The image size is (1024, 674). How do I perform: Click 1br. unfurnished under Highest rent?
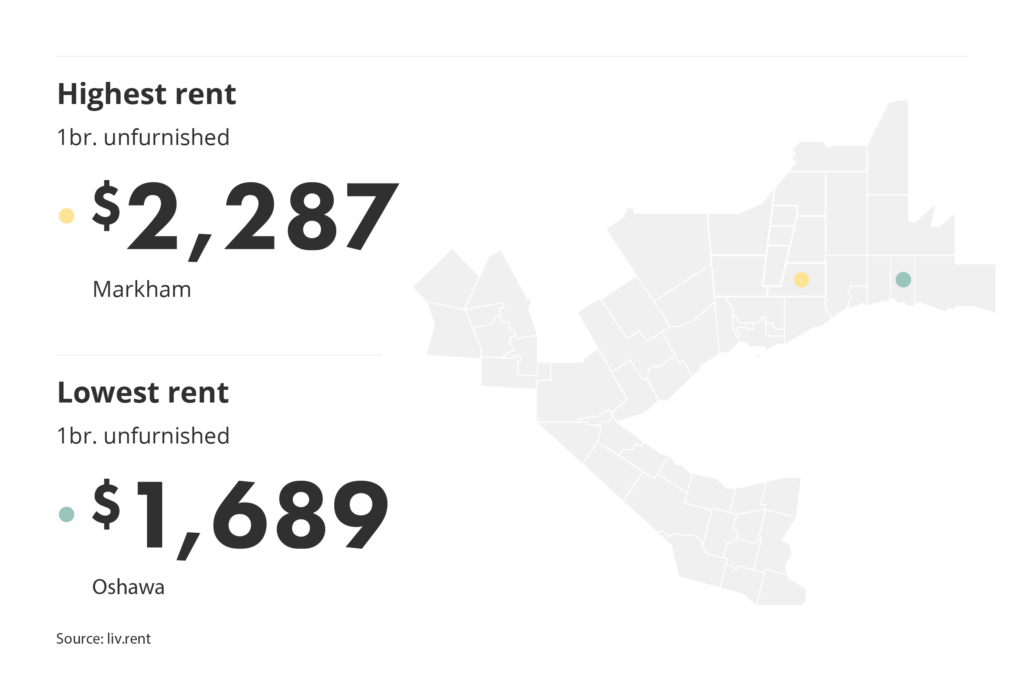tap(143, 137)
